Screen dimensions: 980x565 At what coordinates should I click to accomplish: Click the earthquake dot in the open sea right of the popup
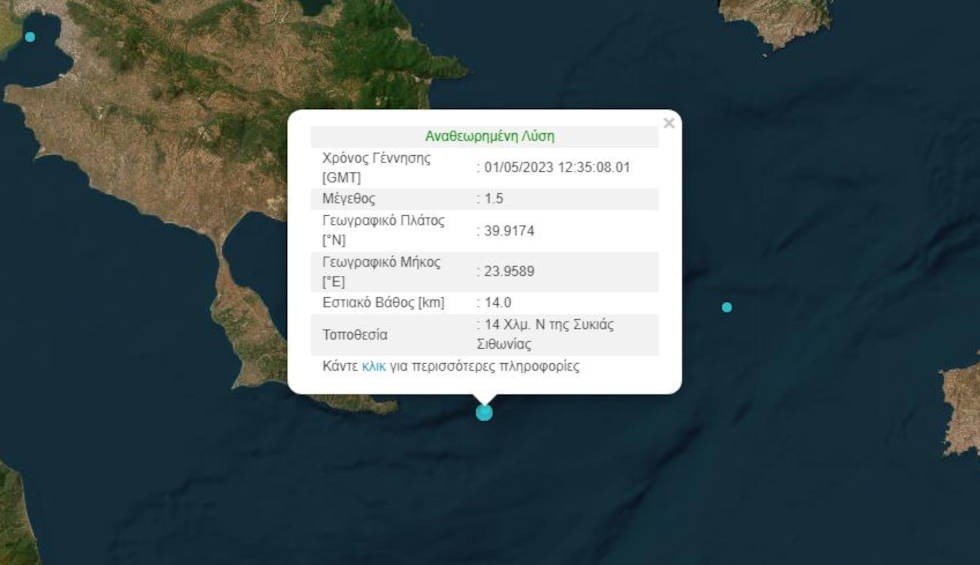(727, 307)
